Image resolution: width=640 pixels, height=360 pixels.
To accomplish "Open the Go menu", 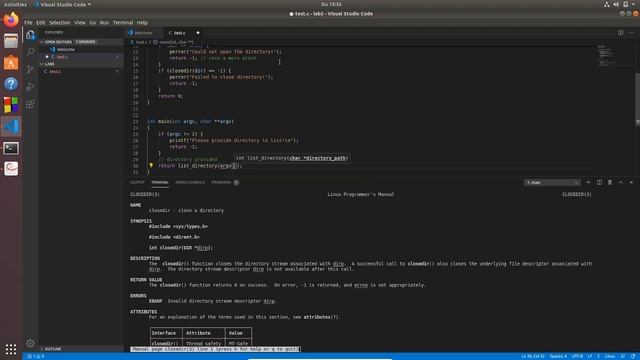I will pyautogui.click(x=93, y=22).
